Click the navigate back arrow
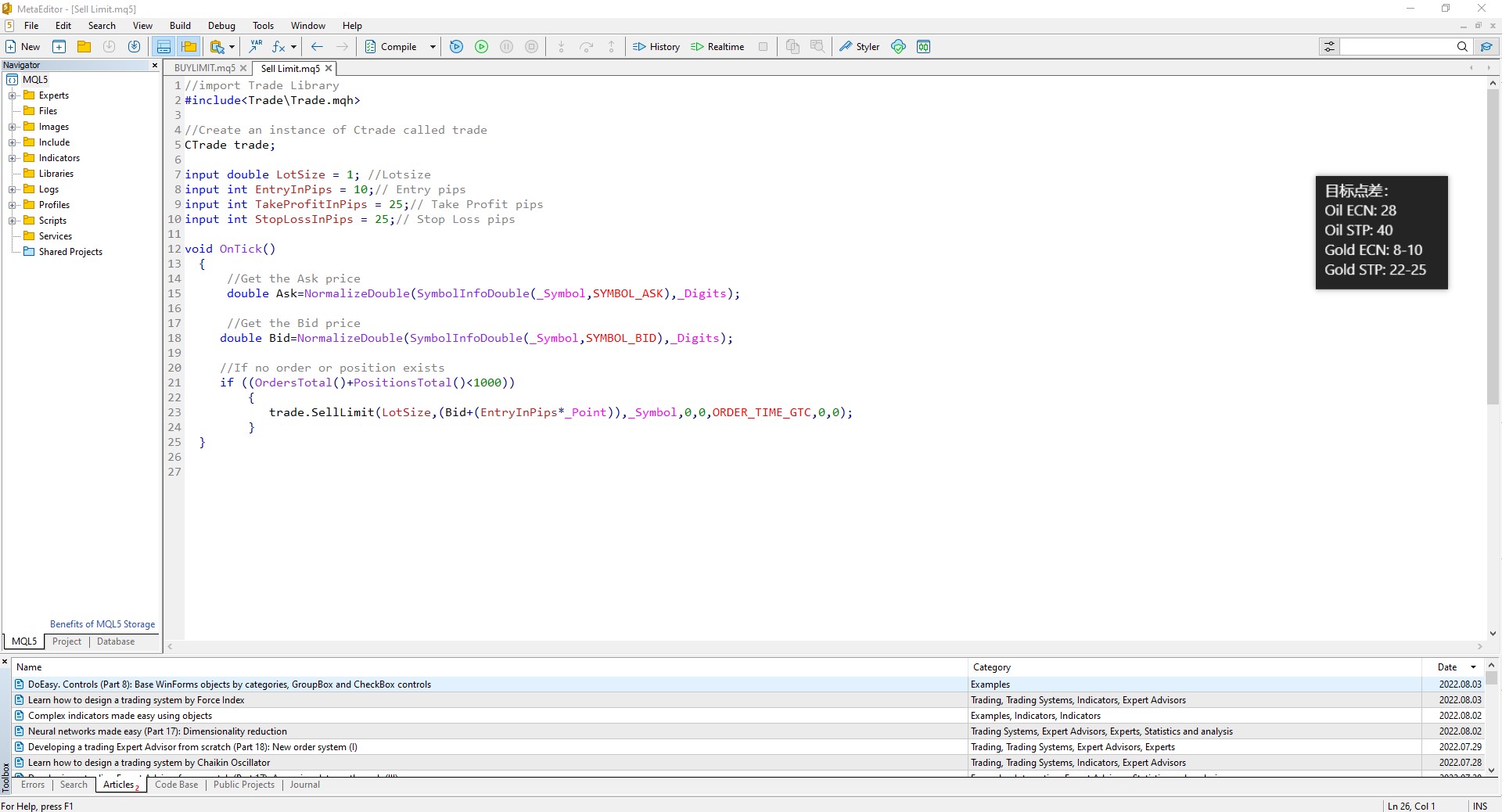Image resolution: width=1502 pixels, height=812 pixels. tap(317, 47)
